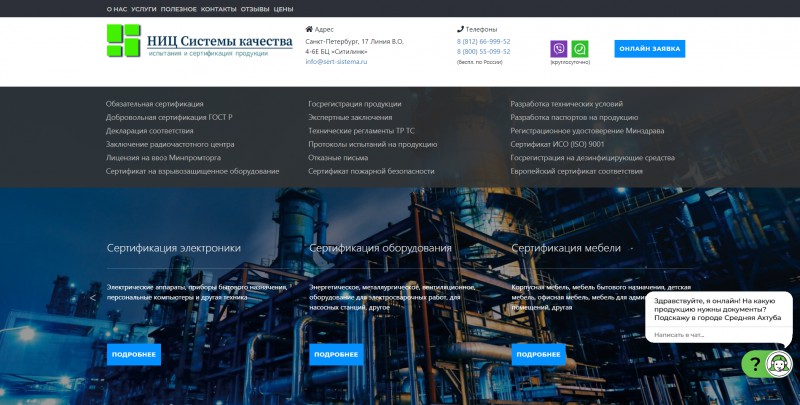Image resolution: width=800 pixels, height=405 pixels.
Task: Open Госрегистрация на дезинфицирующие средства link
Action: (x=592, y=158)
